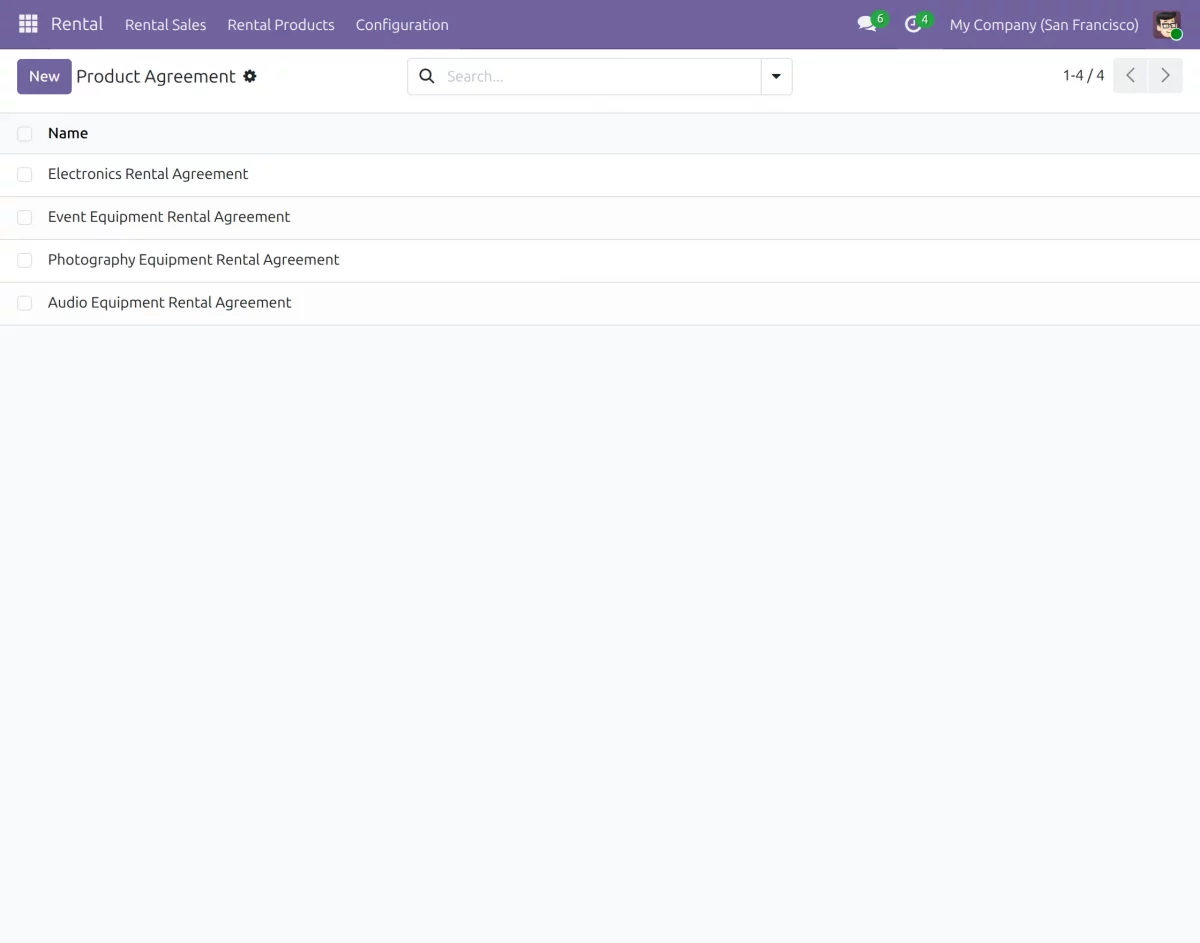The height and width of the screenshot is (943, 1200).
Task: Check the Photography Equipment Rental Agreement checkbox
Action: click(x=25, y=260)
